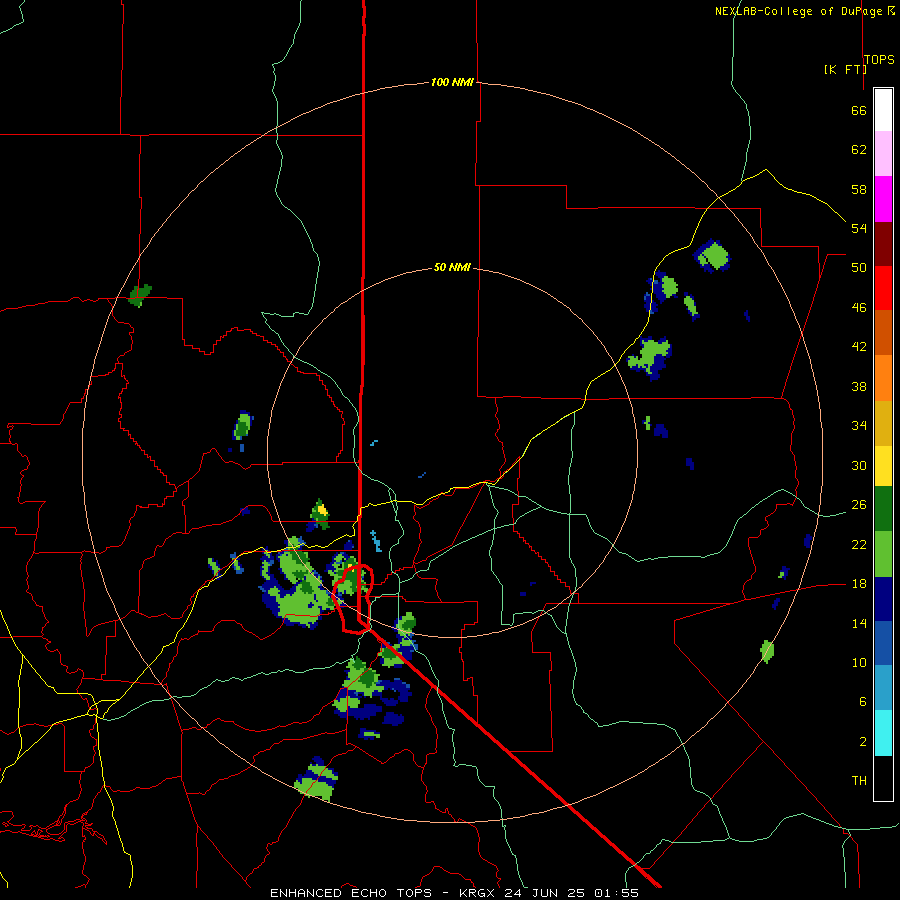Click the '38' legend value
The image size is (900, 900).
point(859,386)
